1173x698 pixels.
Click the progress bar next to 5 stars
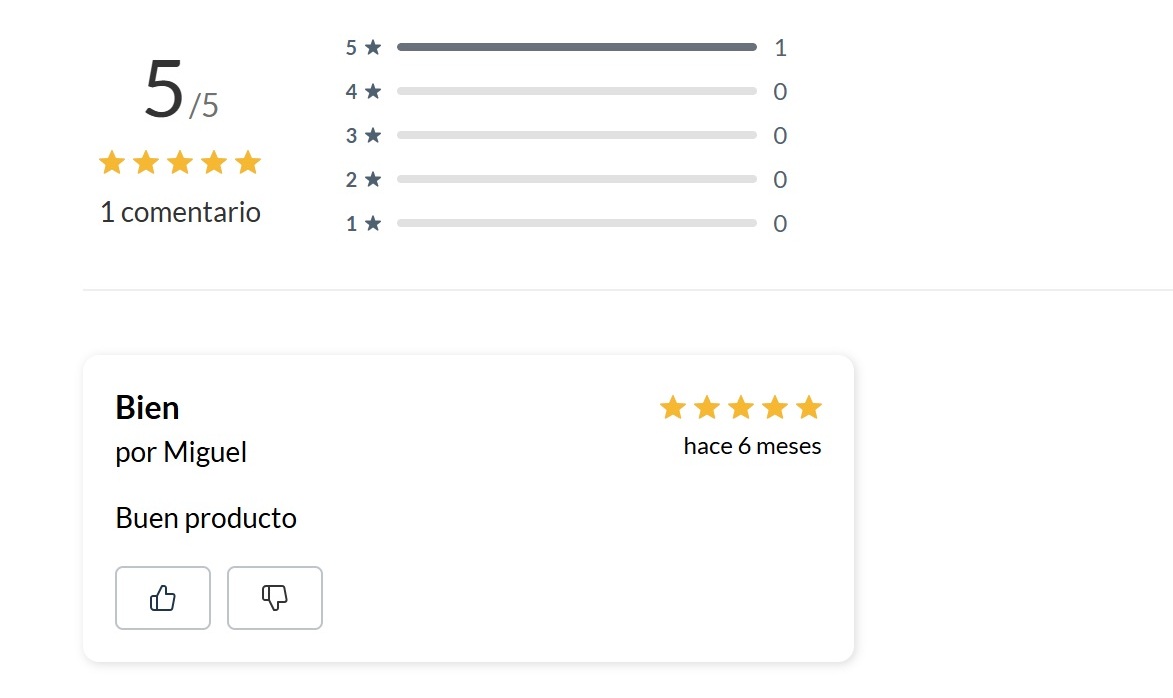[x=576, y=46]
